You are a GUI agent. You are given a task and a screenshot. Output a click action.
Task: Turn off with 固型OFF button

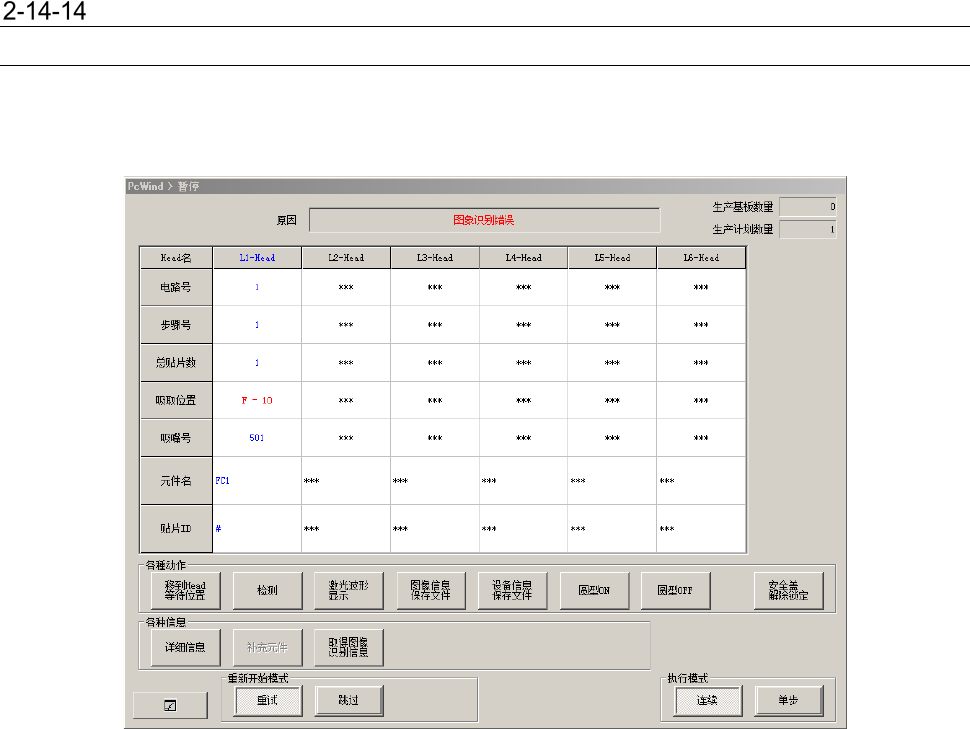point(676,590)
